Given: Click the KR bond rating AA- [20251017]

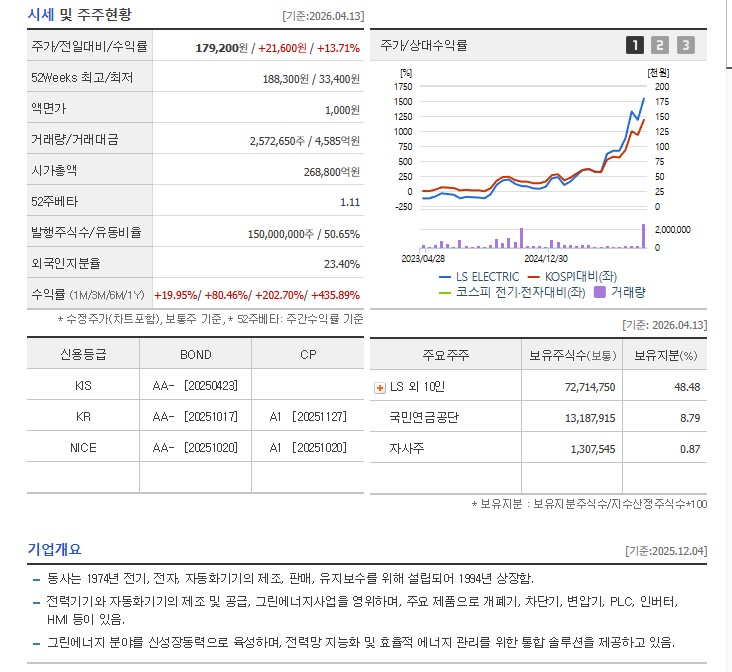Looking at the screenshot, I should [195, 417].
